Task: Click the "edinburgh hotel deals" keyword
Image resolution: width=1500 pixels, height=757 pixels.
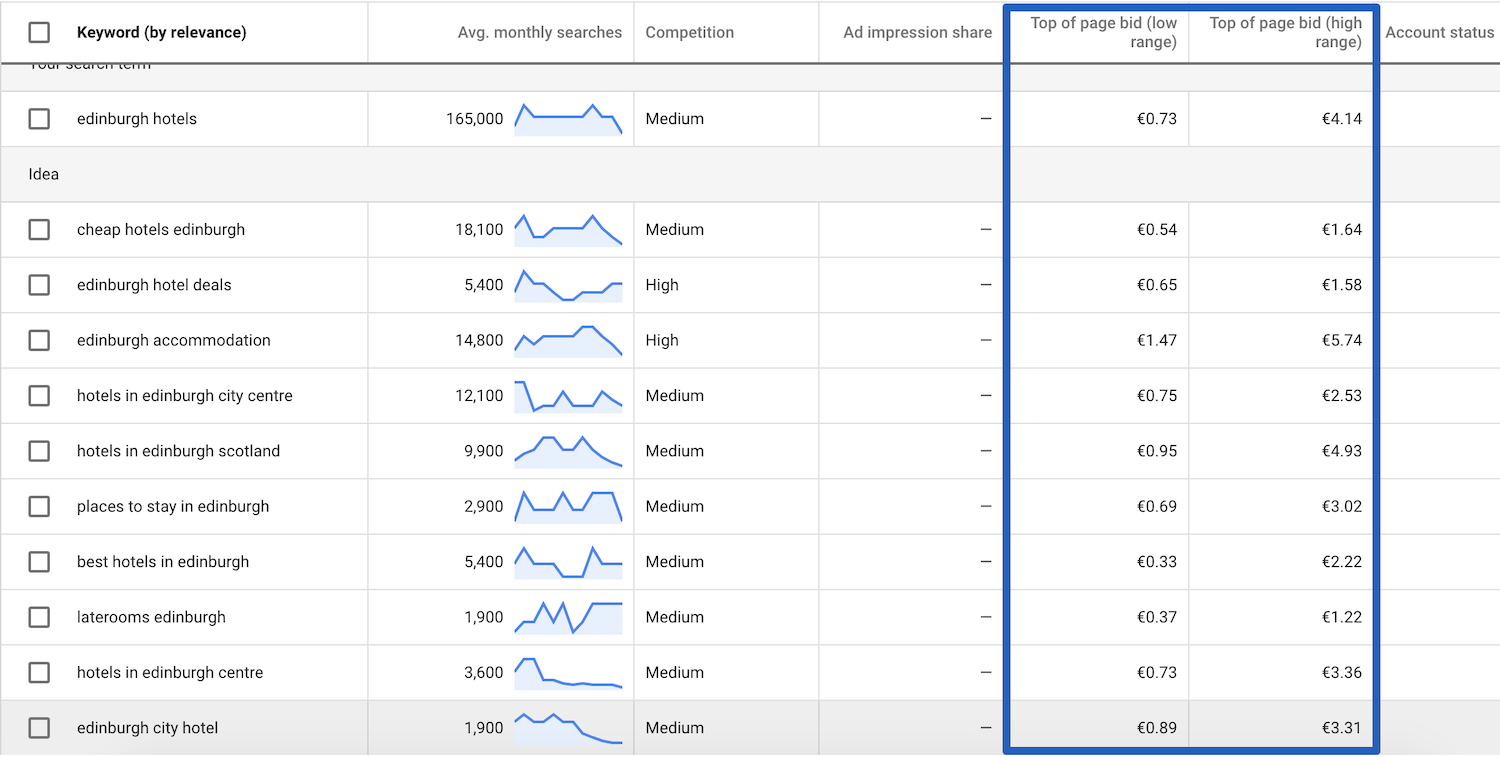Action: tap(154, 285)
